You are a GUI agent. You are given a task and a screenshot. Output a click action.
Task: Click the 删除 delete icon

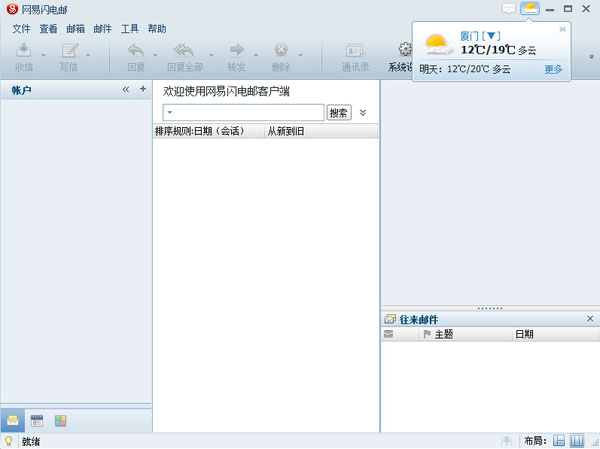pyautogui.click(x=281, y=50)
